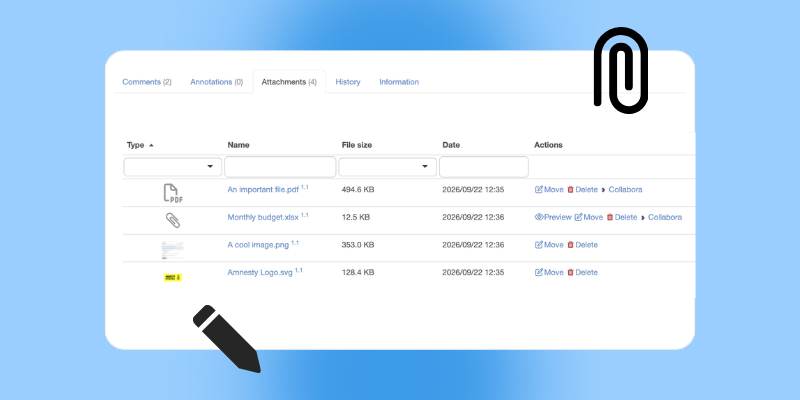Viewport: 800px width, 400px height.
Task: View version 1.1 of A cool image.png
Action: pos(295,242)
